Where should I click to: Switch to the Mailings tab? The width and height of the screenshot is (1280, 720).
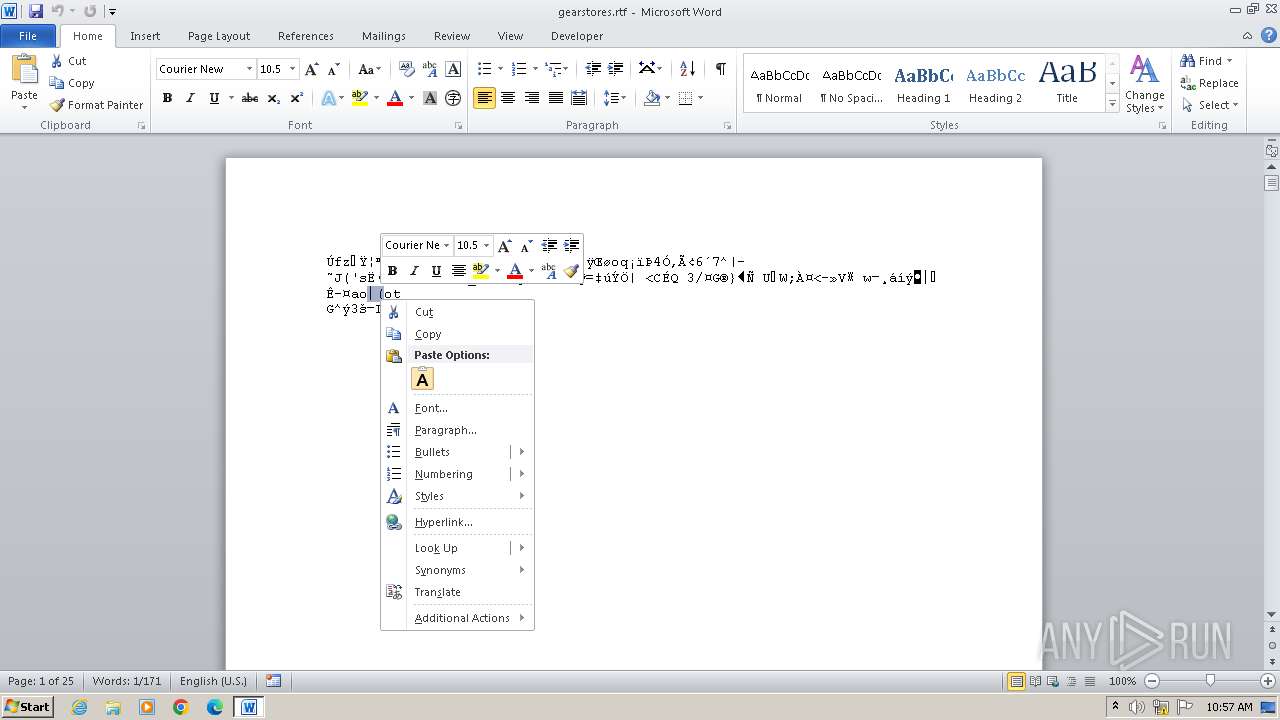pos(384,36)
